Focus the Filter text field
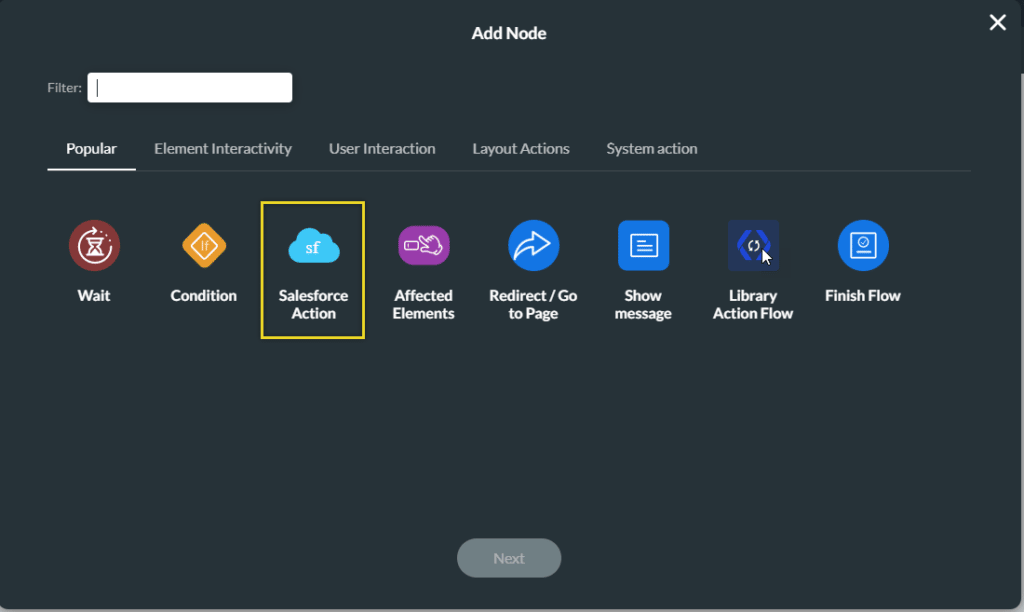This screenshot has height=612, width=1024. [190, 88]
